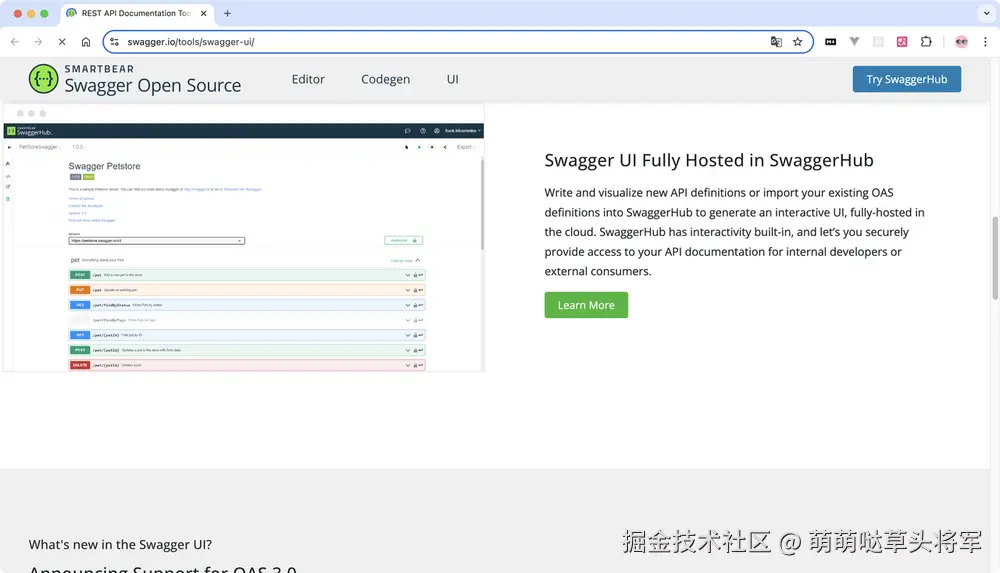This screenshot has width=1000, height=573.
Task: Go back using the browser back arrow
Action: tap(15, 41)
